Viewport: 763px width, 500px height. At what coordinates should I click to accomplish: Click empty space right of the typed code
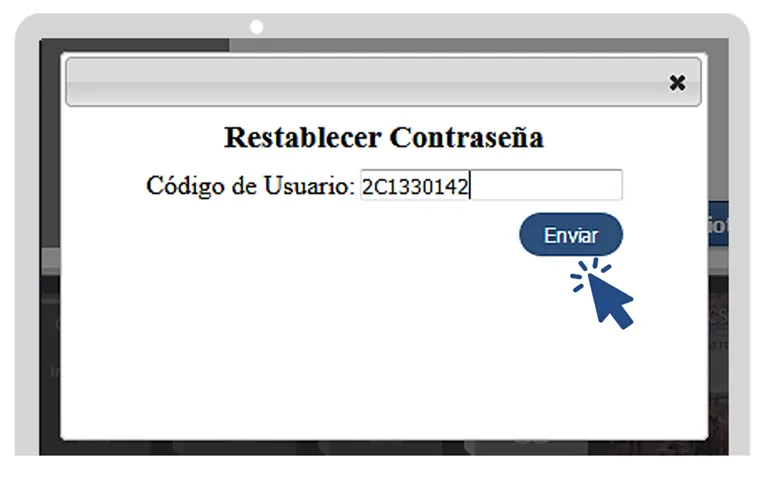tap(545, 185)
